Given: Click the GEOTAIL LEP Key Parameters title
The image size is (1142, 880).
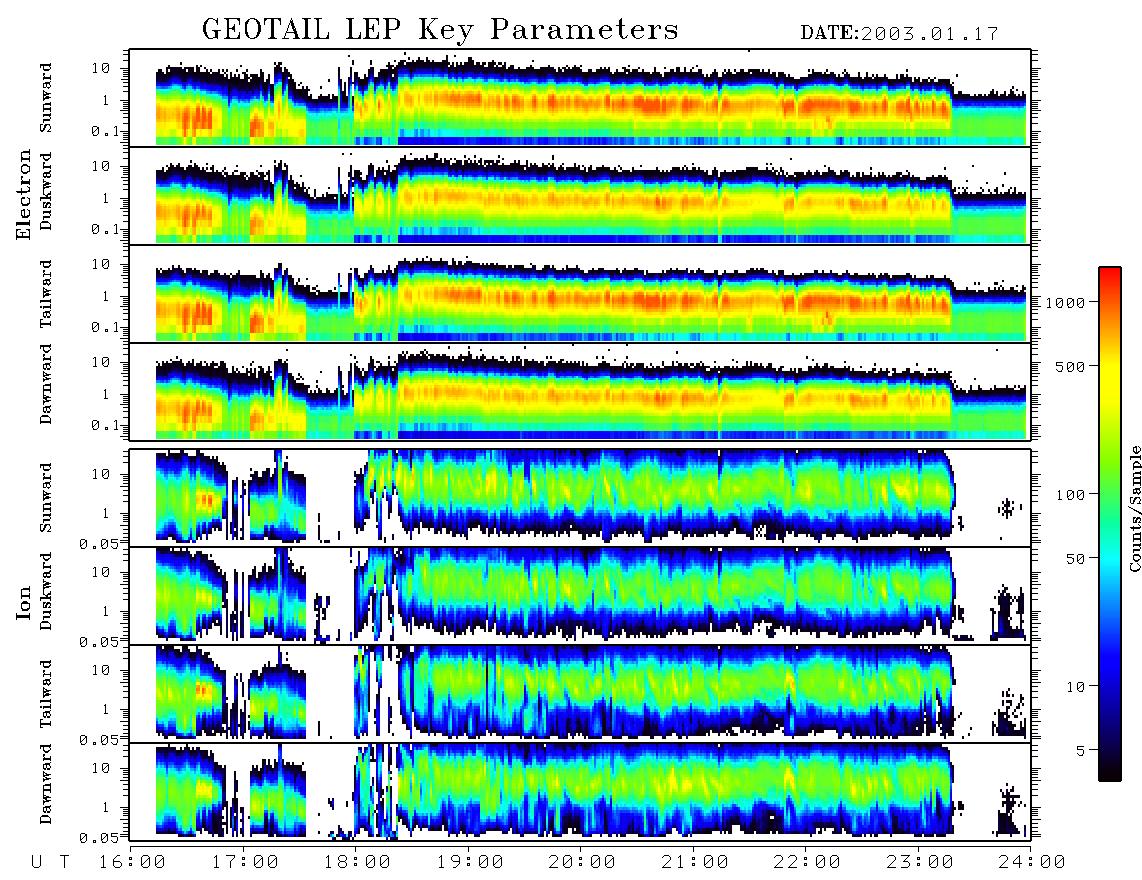Looking at the screenshot, I should click(x=440, y=30).
